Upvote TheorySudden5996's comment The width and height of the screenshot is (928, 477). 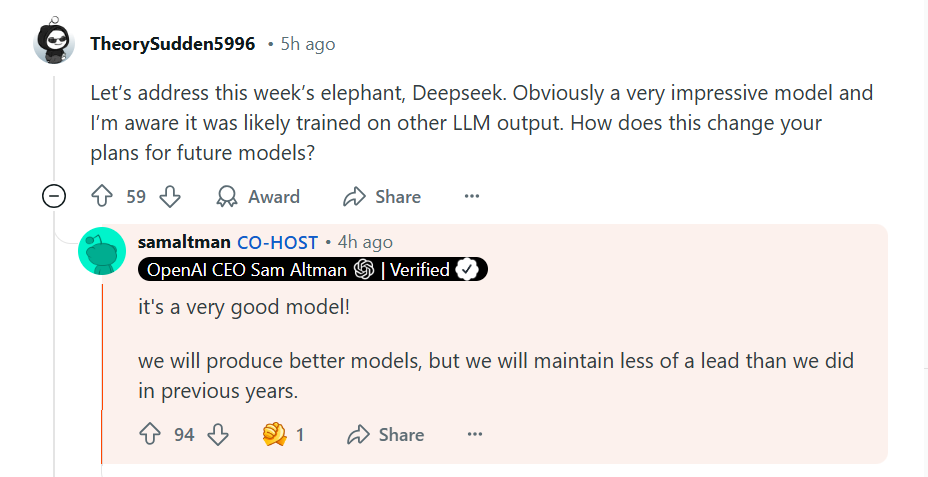point(102,197)
